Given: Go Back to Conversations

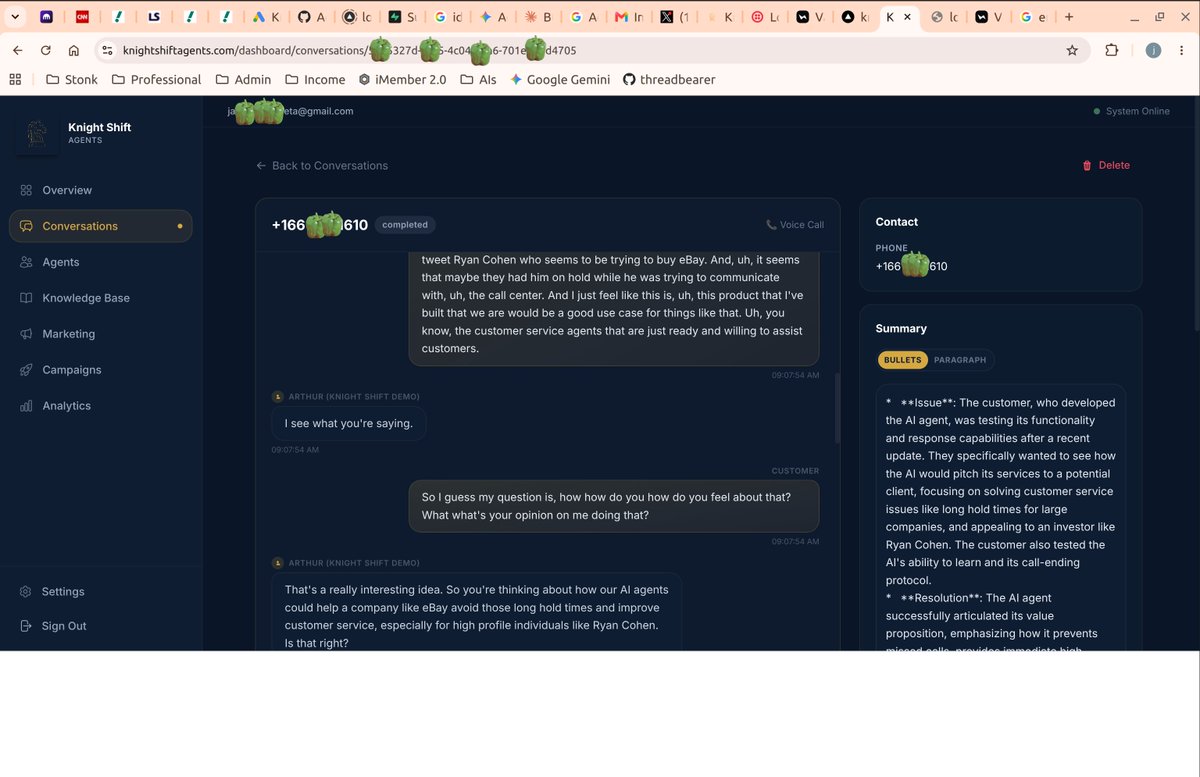Looking at the screenshot, I should pyautogui.click(x=322, y=166).
